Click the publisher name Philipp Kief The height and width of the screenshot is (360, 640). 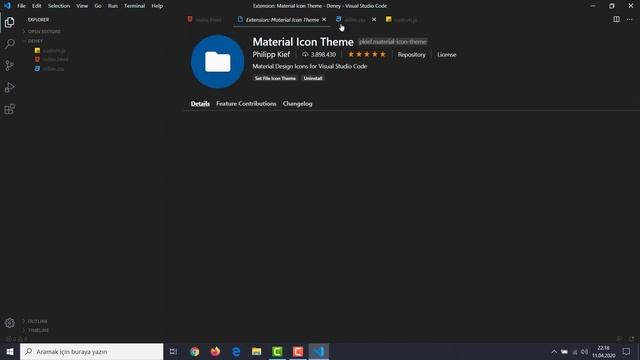point(271,54)
